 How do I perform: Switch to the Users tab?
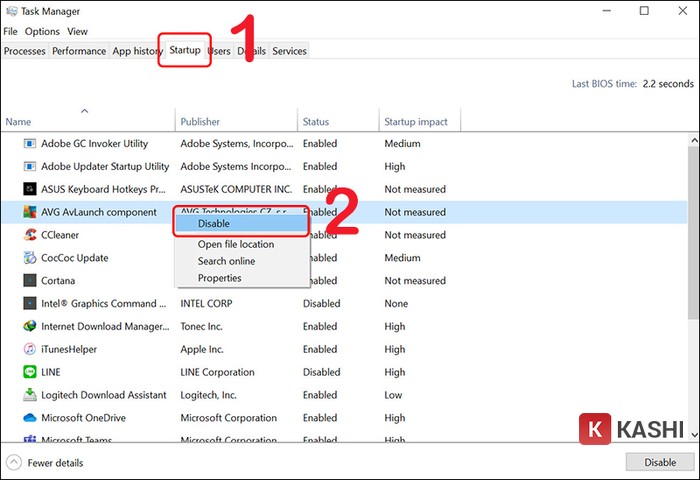point(219,51)
